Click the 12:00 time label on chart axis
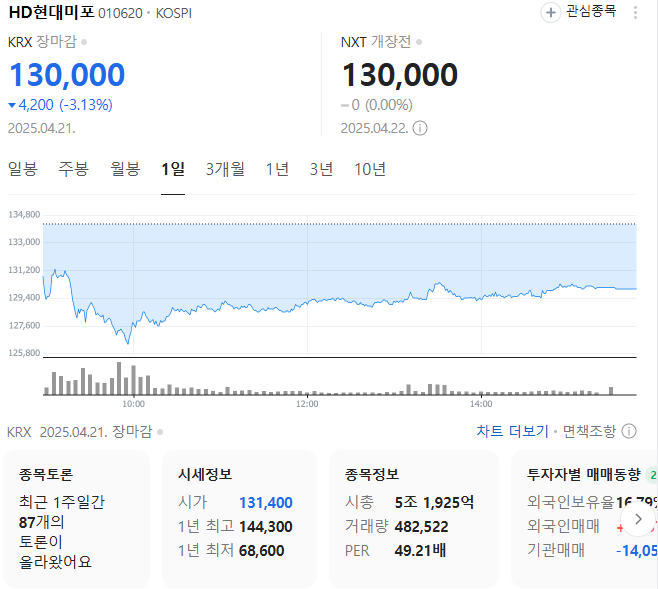The image size is (658, 589). coord(307,404)
